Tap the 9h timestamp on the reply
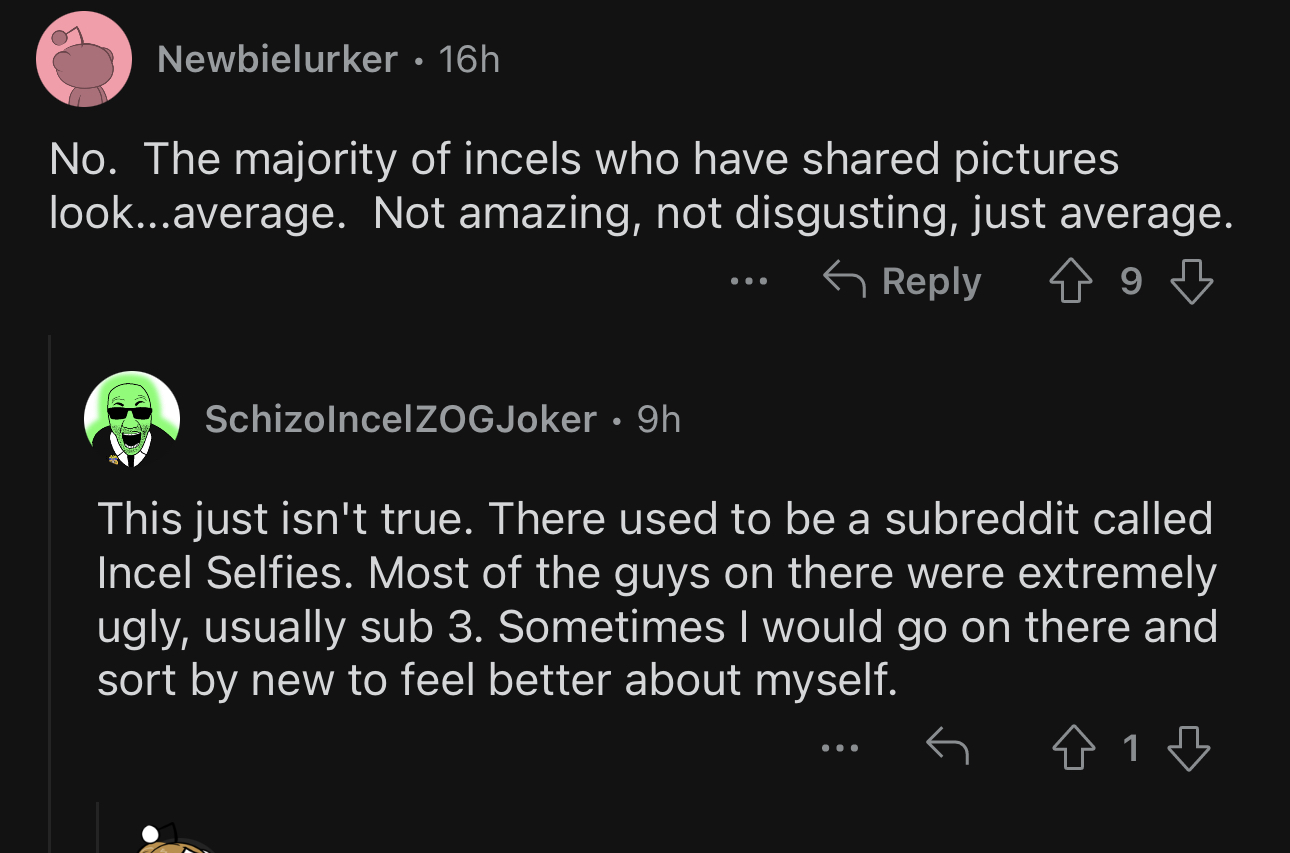This screenshot has width=1290, height=853. tap(659, 420)
